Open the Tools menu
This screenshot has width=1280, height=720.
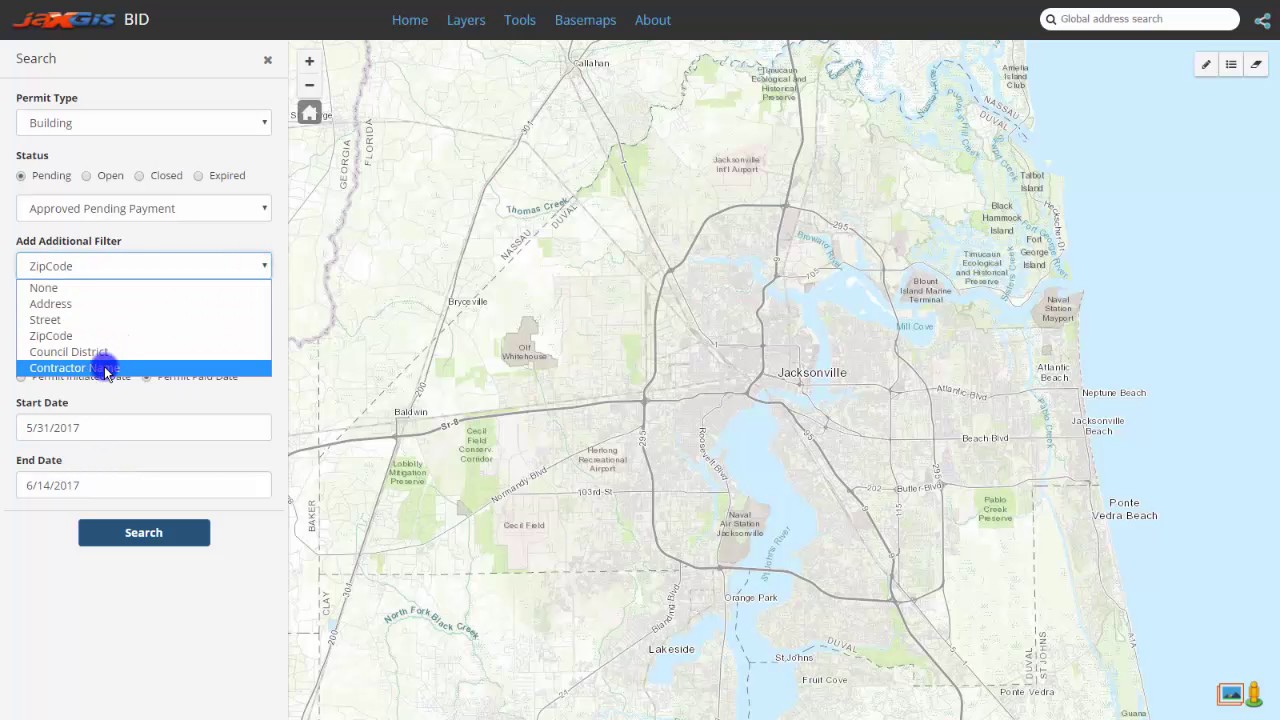(520, 20)
